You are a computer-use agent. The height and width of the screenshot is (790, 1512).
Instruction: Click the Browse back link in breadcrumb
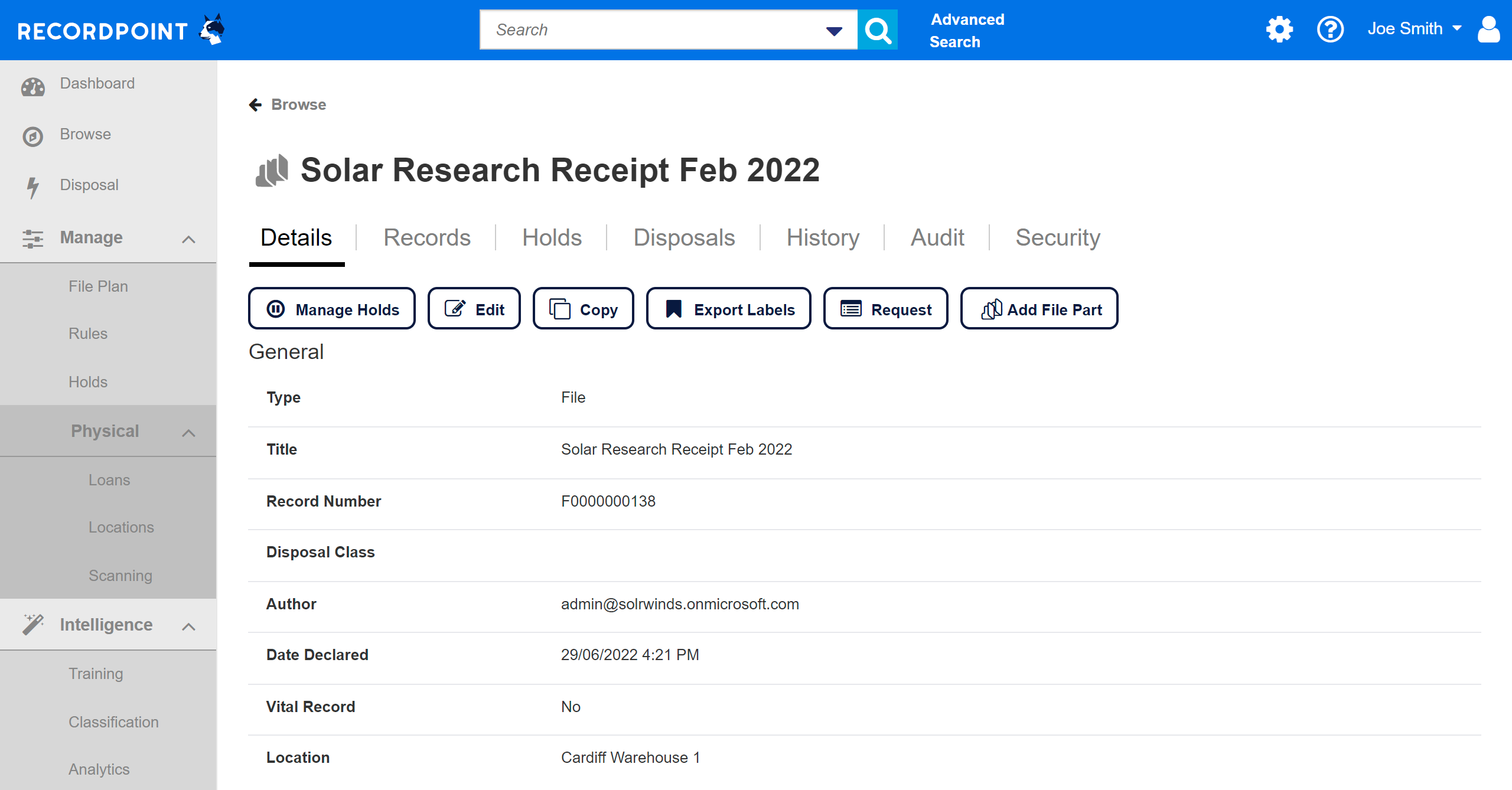pos(298,105)
